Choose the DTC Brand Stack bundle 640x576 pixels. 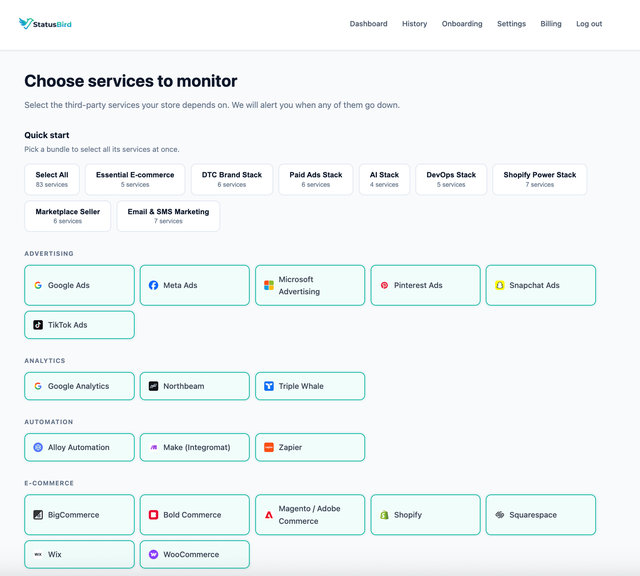click(232, 179)
